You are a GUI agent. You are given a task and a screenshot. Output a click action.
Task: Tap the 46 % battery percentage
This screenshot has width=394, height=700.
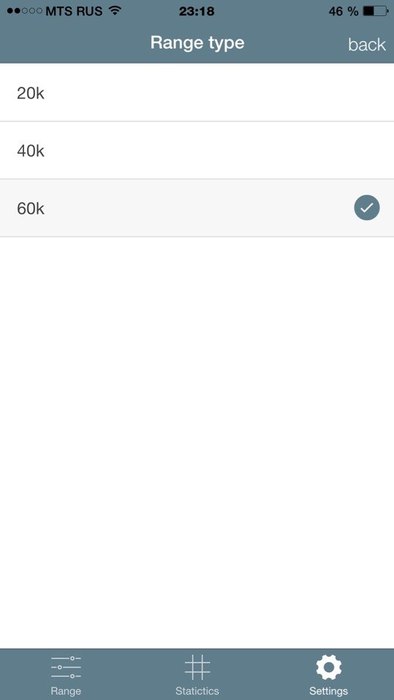point(344,11)
